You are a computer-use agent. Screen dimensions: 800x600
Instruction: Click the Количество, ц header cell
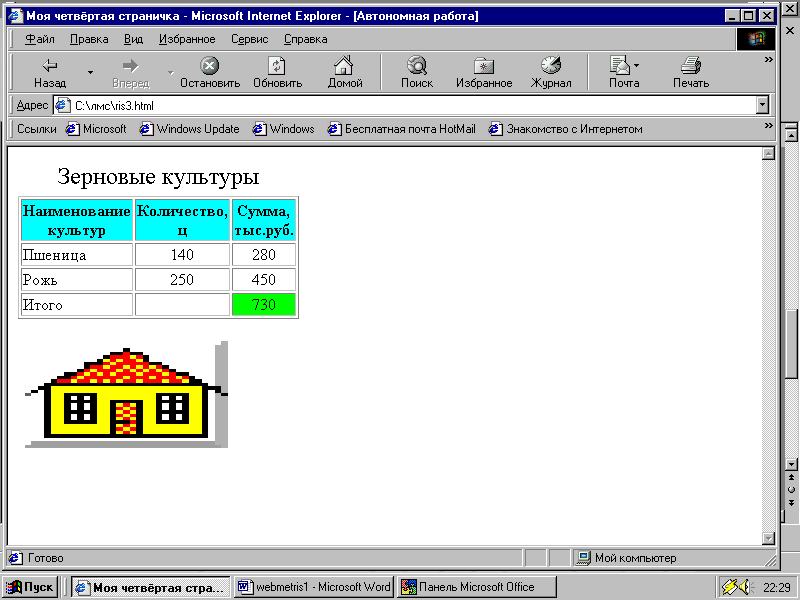click(x=182, y=220)
